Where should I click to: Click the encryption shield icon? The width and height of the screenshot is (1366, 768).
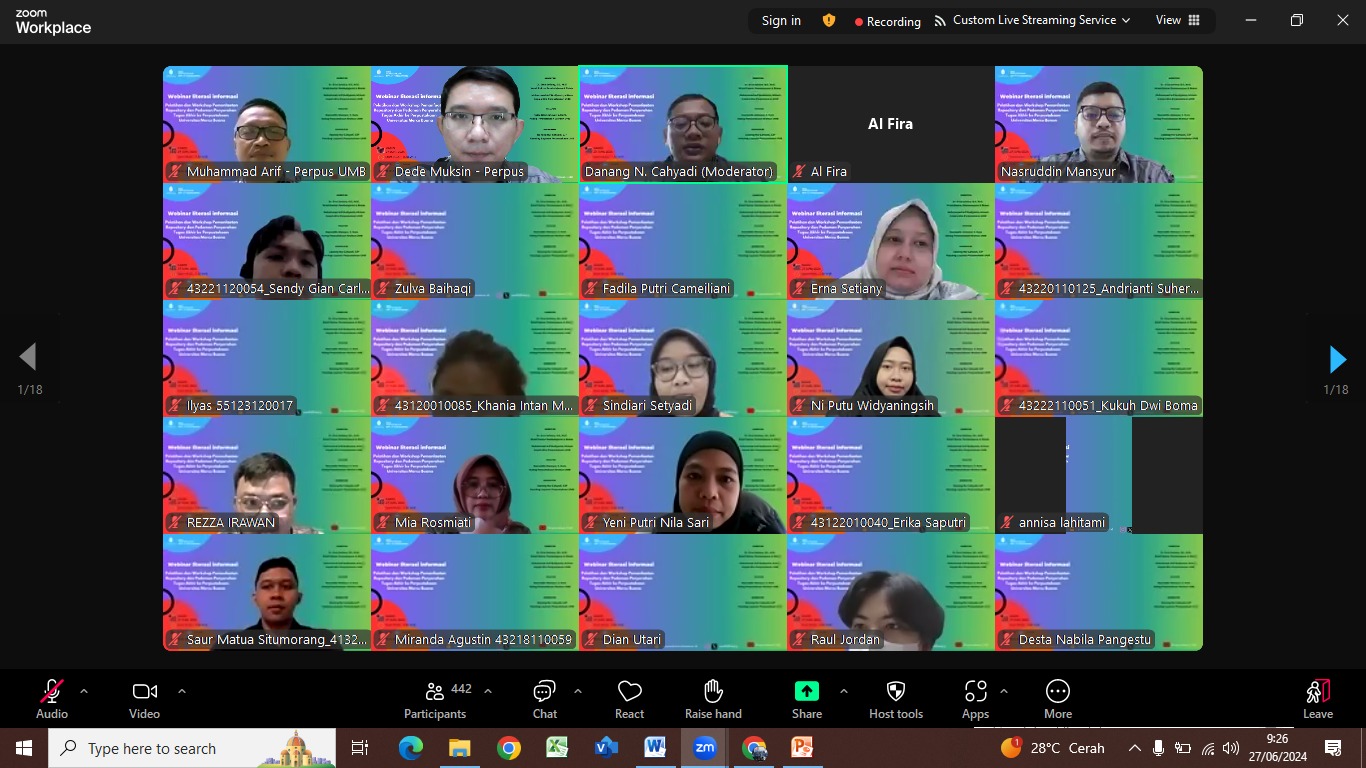point(828,21)
